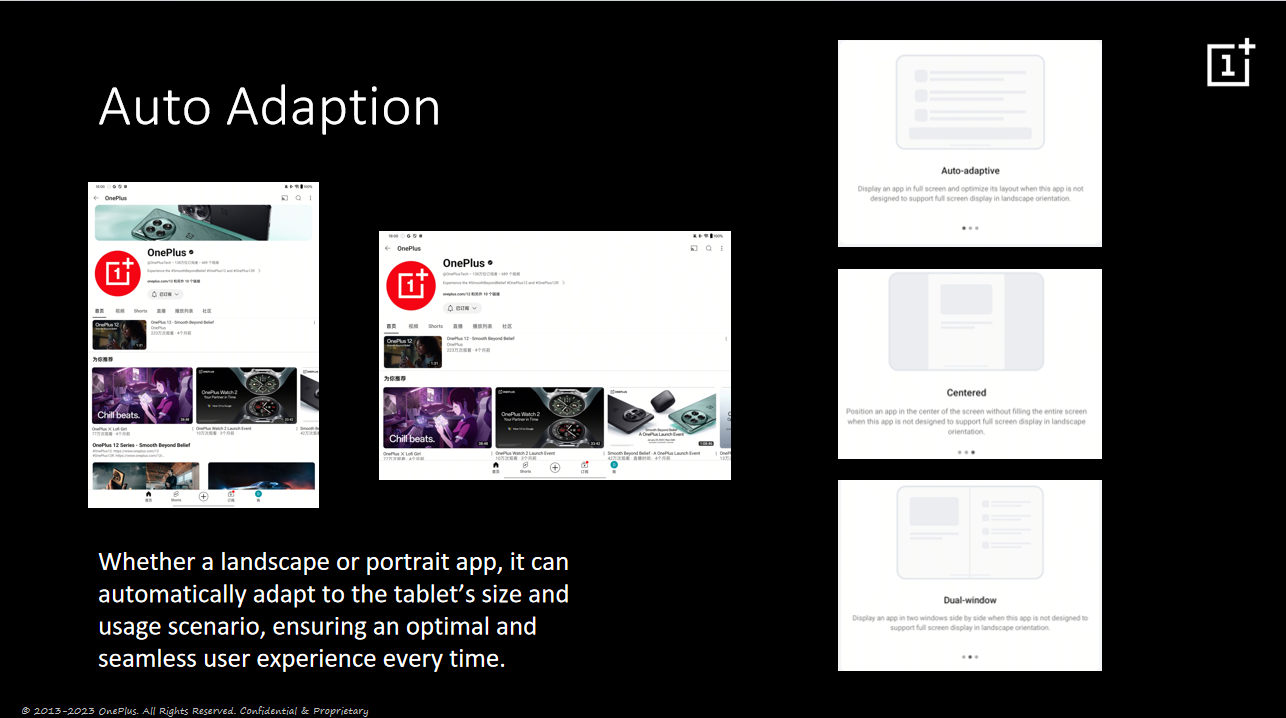The image size is (1286, 718).
Task: Open the Chill beats video thumbnail in portrait screenshot
Action: pyautogui.click(x=142, y=395)
